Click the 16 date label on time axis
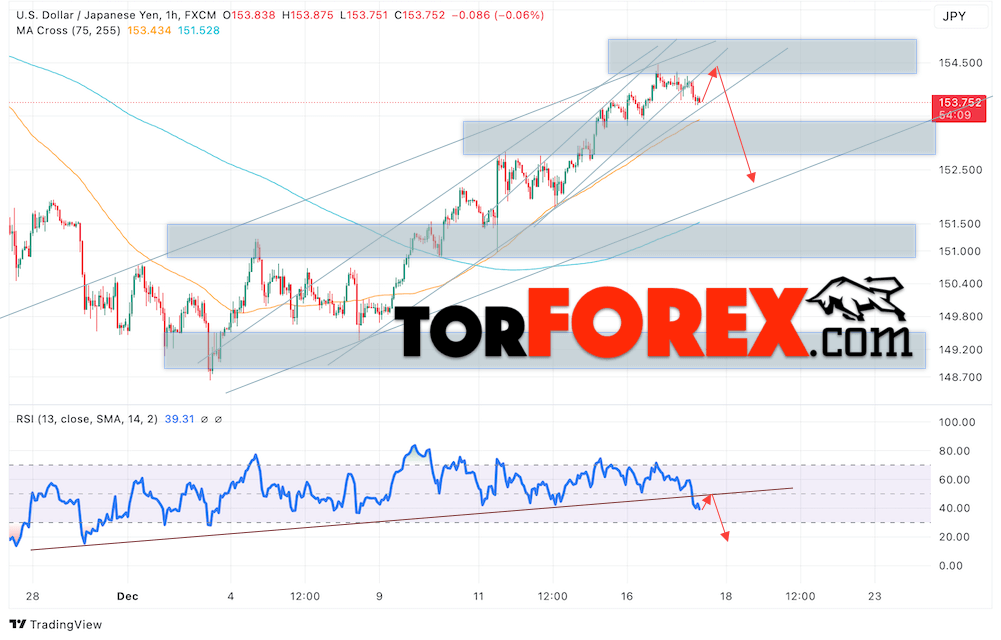Image resolution: width=1001 pixels, height=640 pixels. [627, 597]
